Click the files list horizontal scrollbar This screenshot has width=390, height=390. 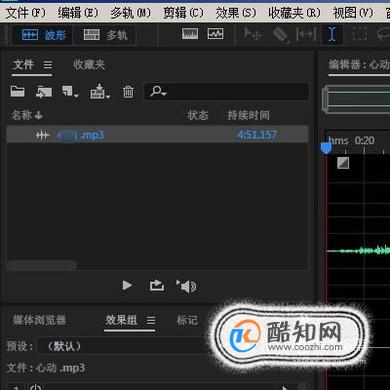click(42, 266)
